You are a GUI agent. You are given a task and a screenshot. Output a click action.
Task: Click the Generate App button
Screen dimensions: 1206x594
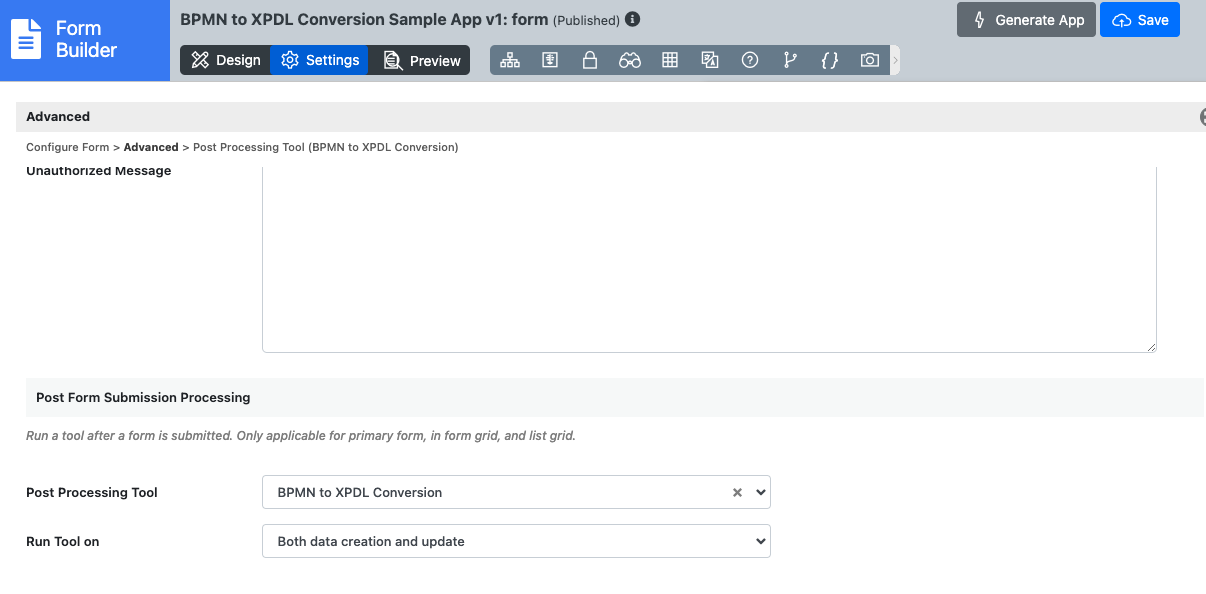point(1026,20)
